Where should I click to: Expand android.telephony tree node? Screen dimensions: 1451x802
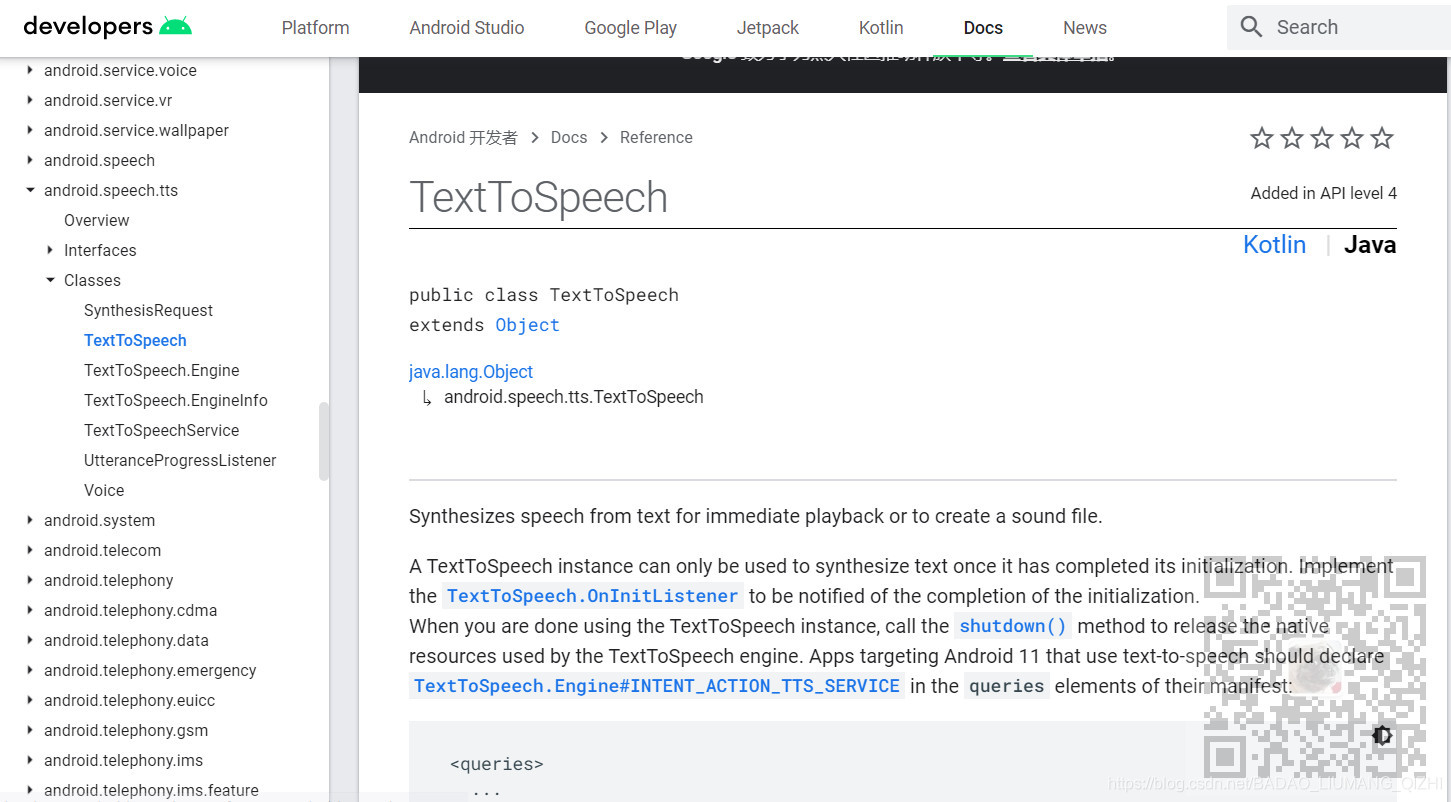(30, 580)
